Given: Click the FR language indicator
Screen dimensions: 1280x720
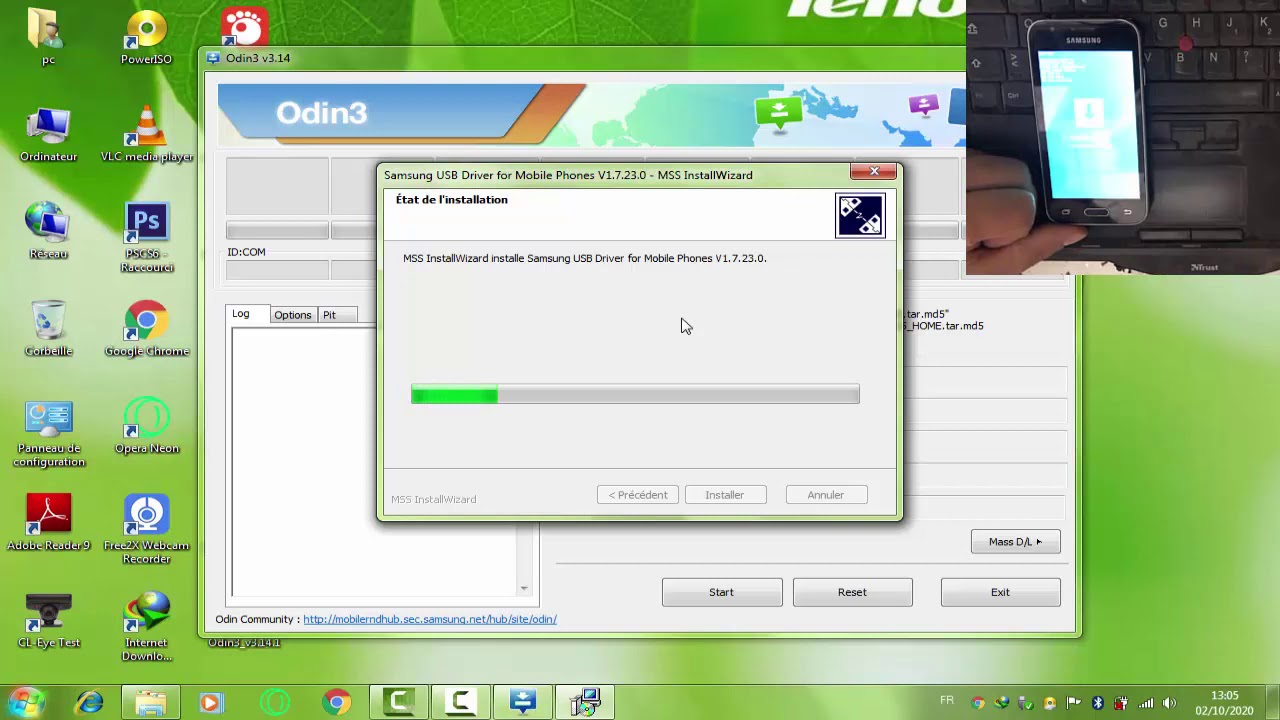Looking at the screenshot, I should (x=947, y=700).
